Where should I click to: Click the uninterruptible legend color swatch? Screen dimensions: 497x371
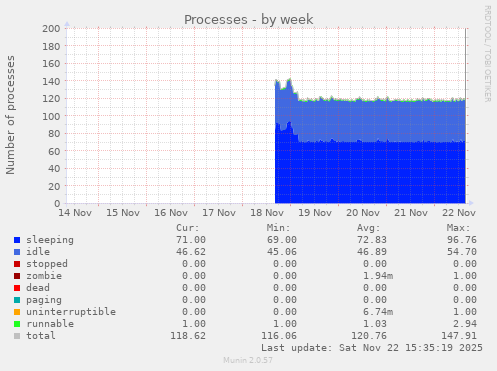click(x=17, y=312)
